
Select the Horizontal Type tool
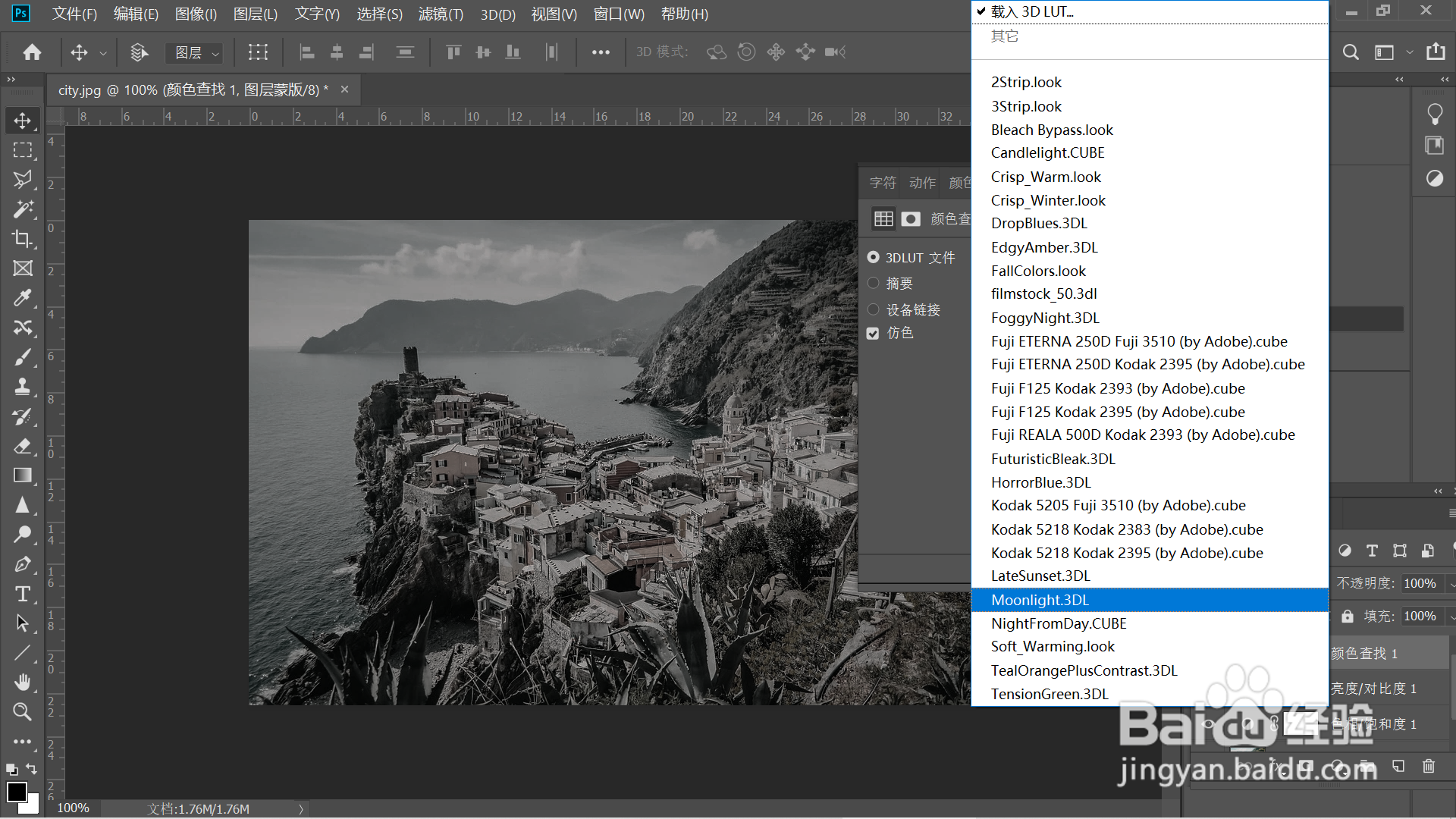point(22,594)
